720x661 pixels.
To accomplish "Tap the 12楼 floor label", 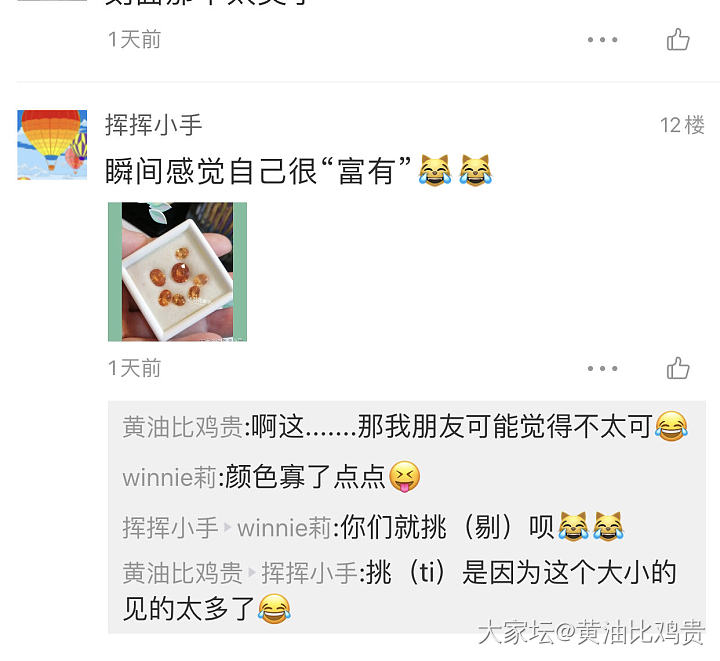I will [682, 125].
